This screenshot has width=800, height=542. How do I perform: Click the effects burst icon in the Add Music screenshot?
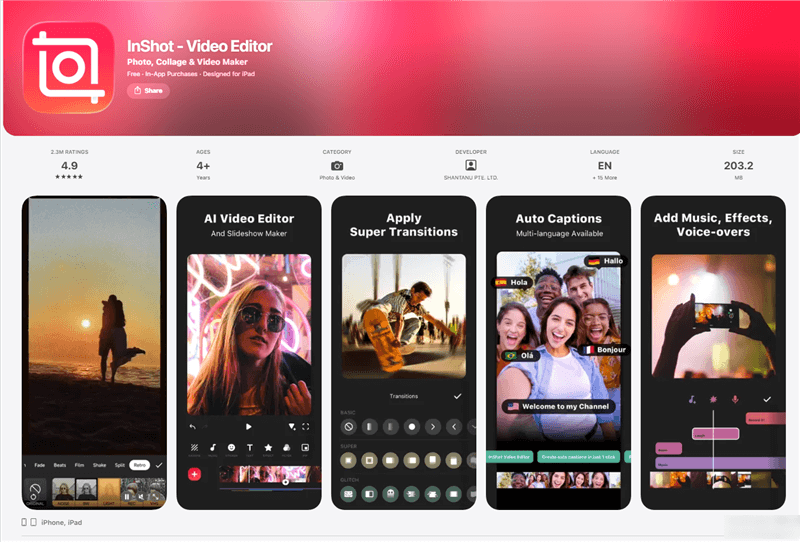(x=713, y=399)
